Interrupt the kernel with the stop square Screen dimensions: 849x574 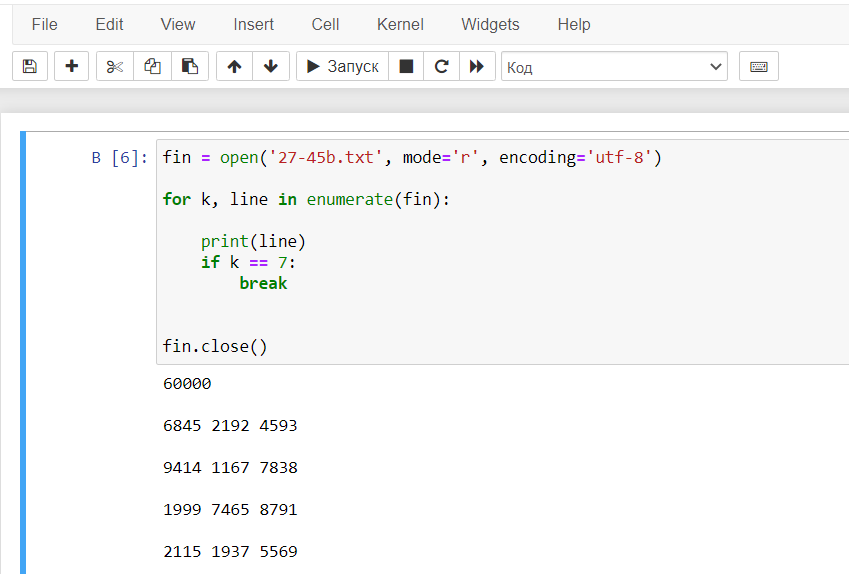pyautogui.click(x=406, y=66)
